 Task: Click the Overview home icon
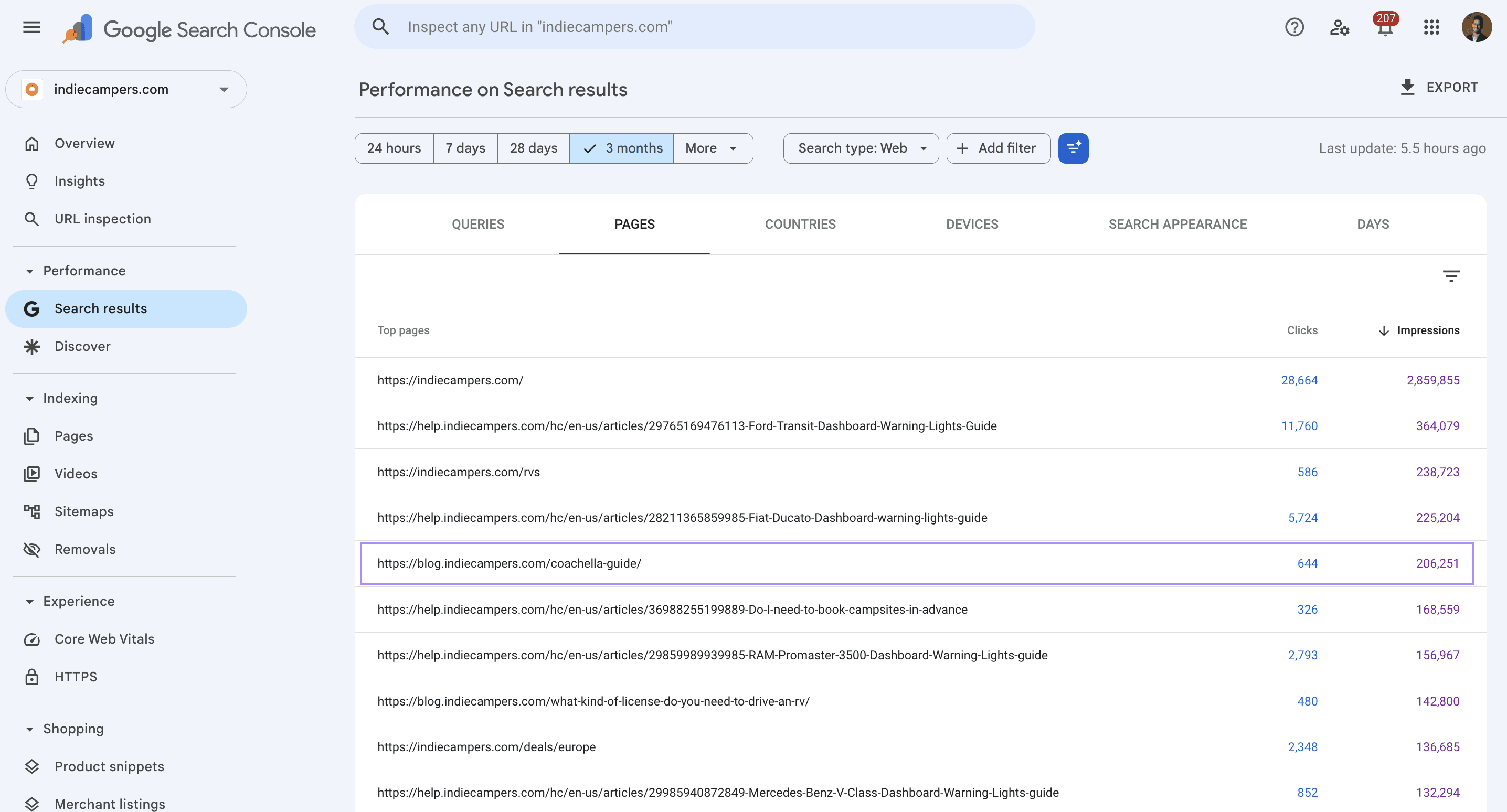click(x=31, y=143)
